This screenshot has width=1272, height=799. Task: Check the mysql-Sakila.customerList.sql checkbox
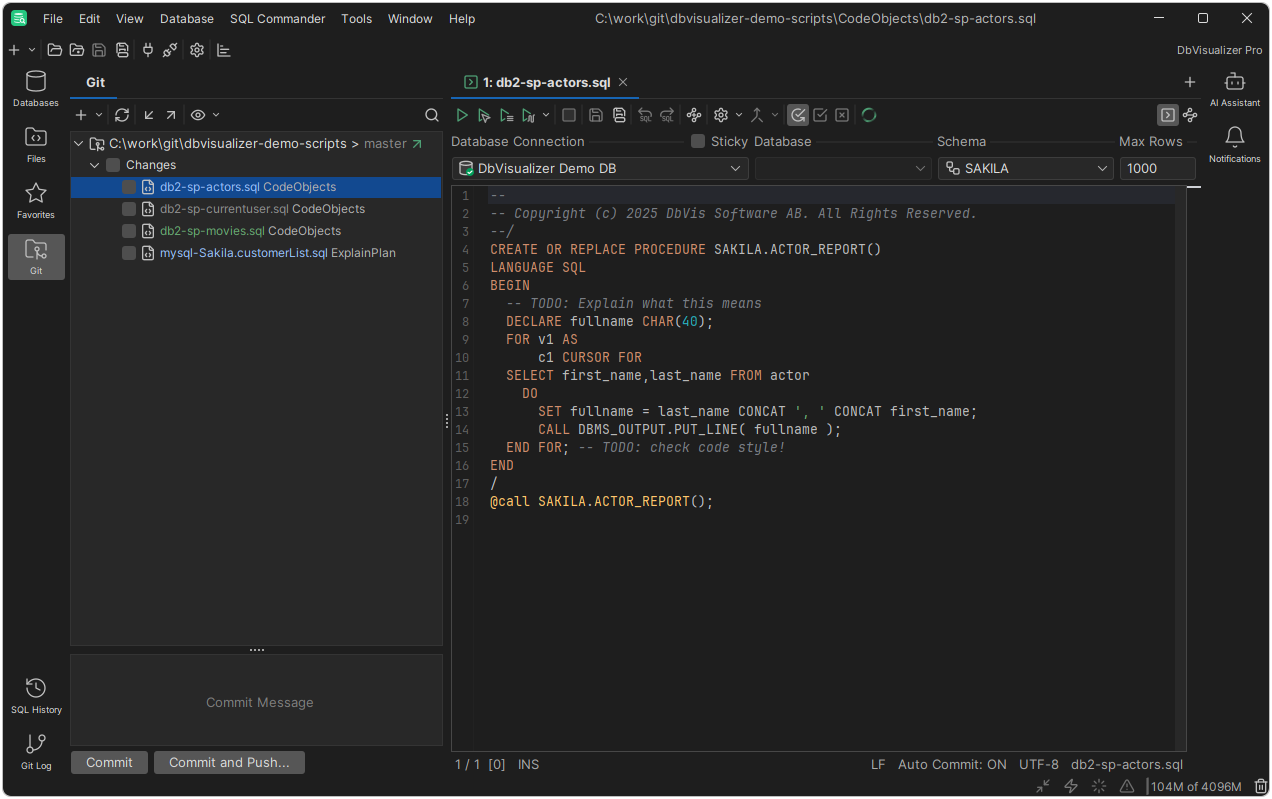click(129, 253)
